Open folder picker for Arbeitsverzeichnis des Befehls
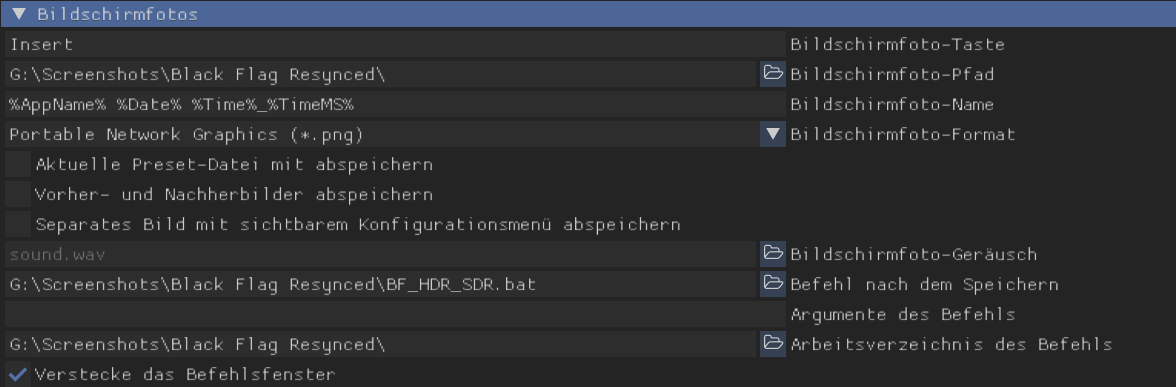Viewport: 1176px width, 387px height. click(772, 344)
